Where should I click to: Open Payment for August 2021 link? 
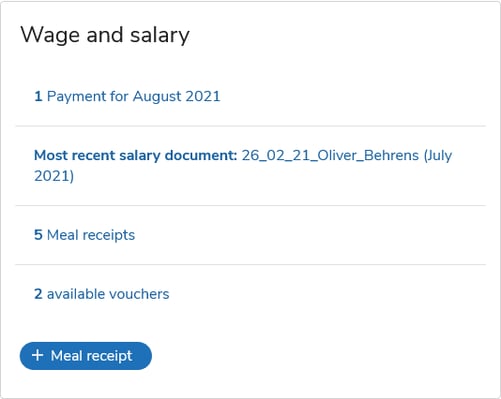pos(127,96)
